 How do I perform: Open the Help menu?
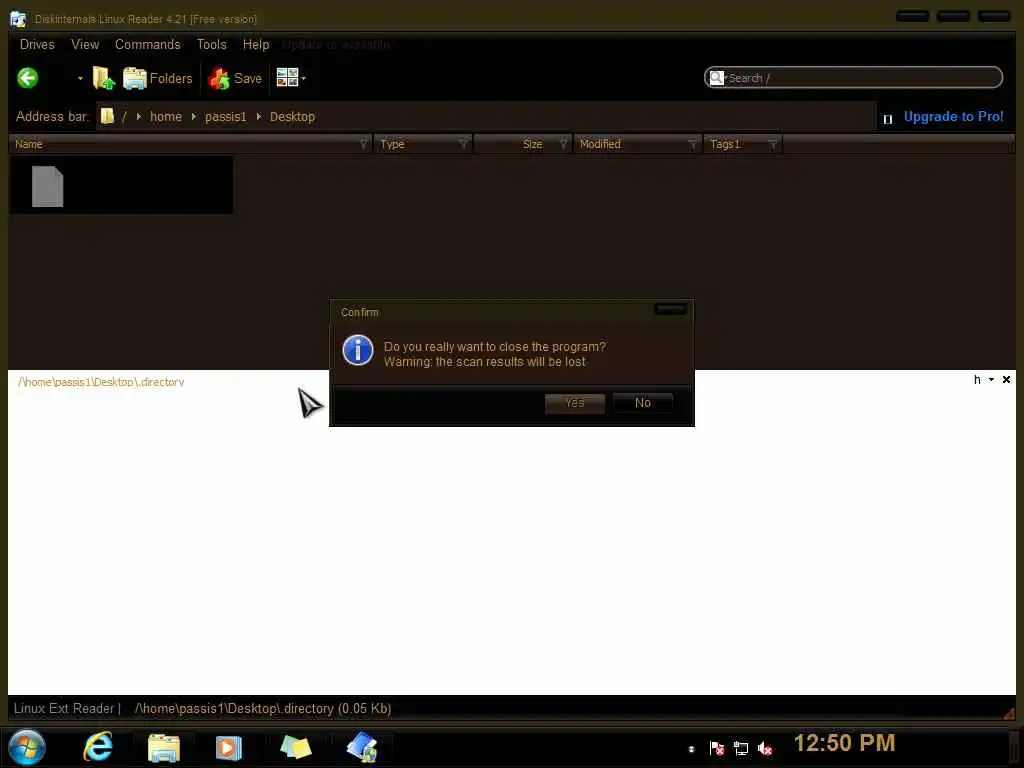click(x=256, y=44)
